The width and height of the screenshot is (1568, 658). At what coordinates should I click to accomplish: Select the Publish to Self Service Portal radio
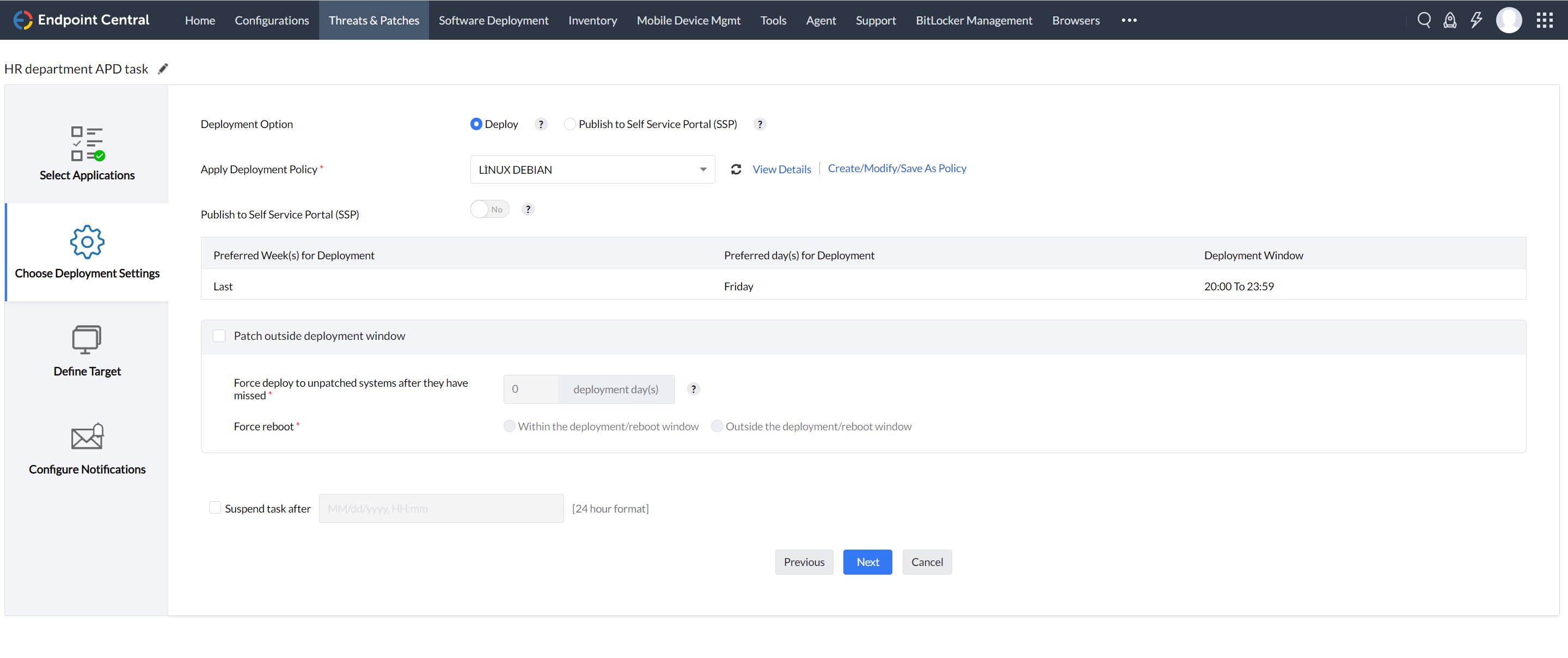(569, 124)
